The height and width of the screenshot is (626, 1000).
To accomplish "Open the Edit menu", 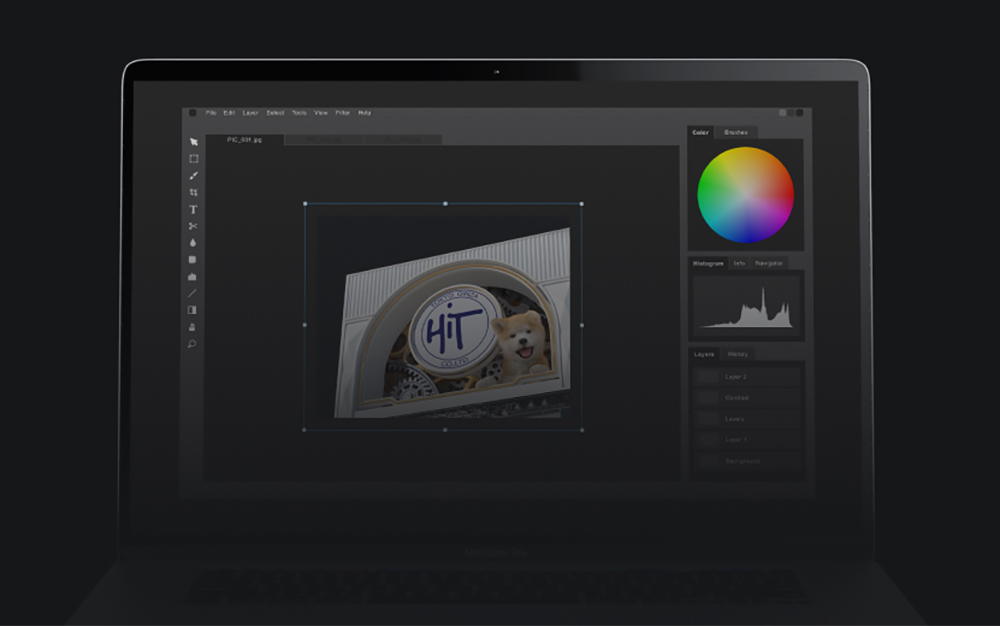I will coord(229,113).
